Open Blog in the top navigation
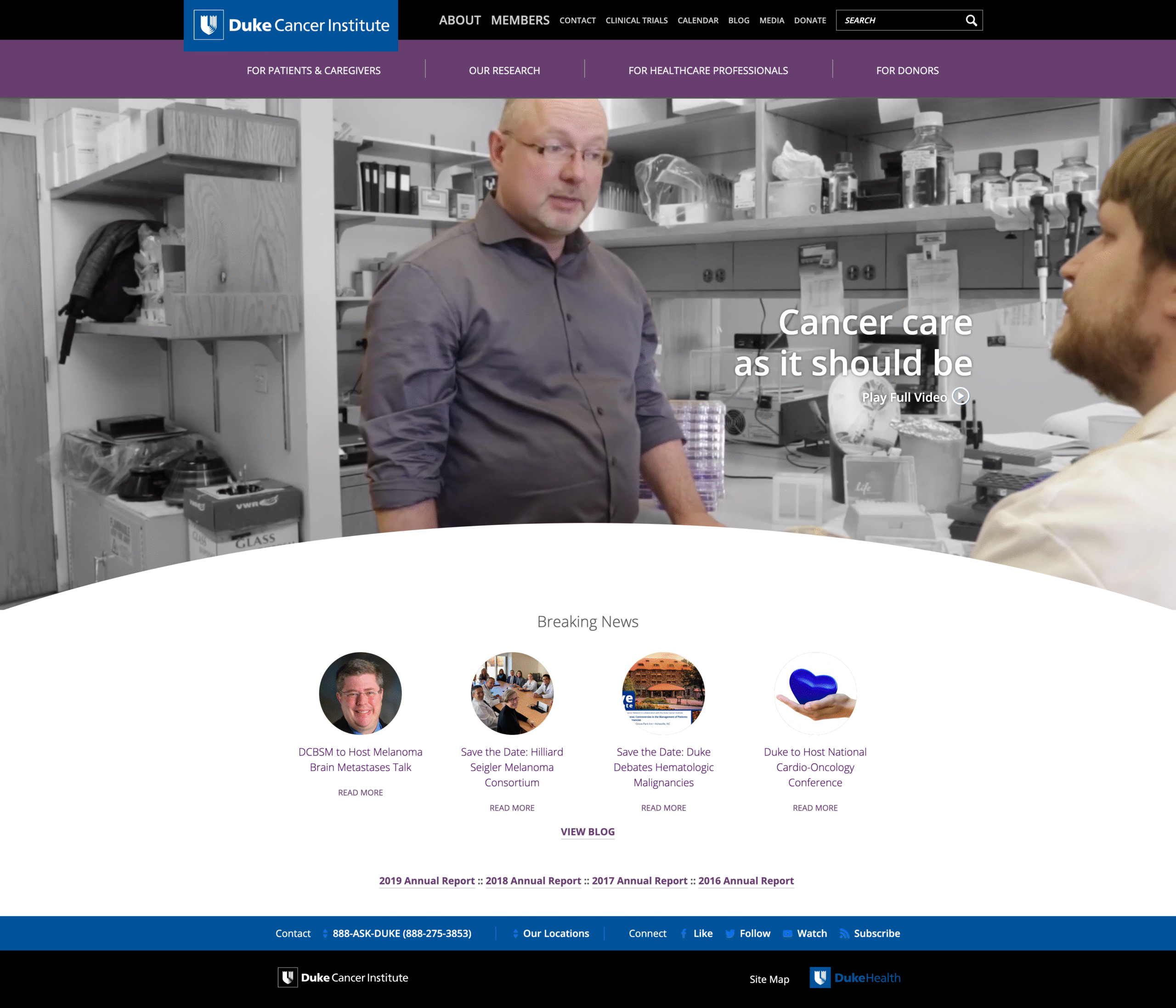1176x1008 pixels. (x=738, y=20)
